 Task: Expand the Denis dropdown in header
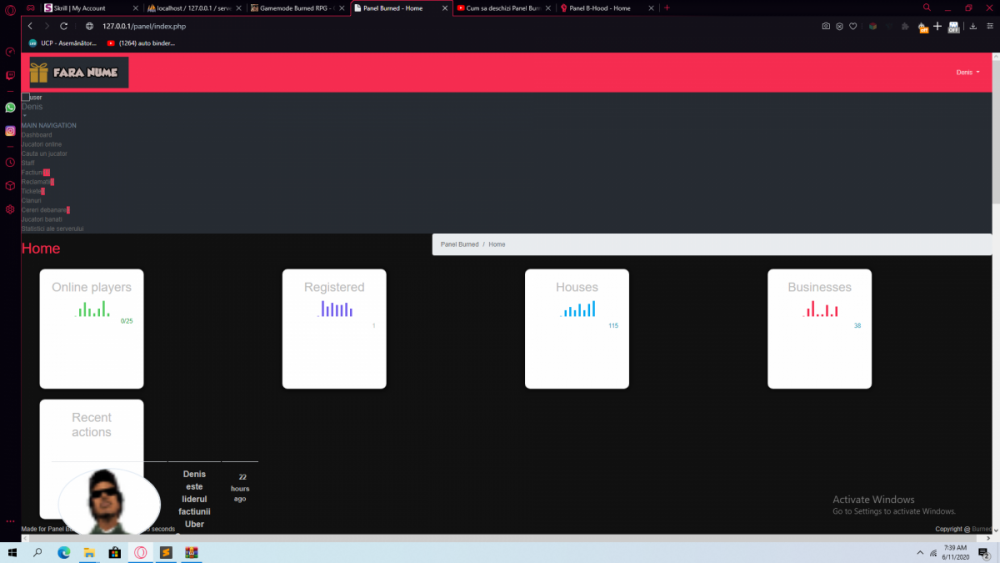967,72
